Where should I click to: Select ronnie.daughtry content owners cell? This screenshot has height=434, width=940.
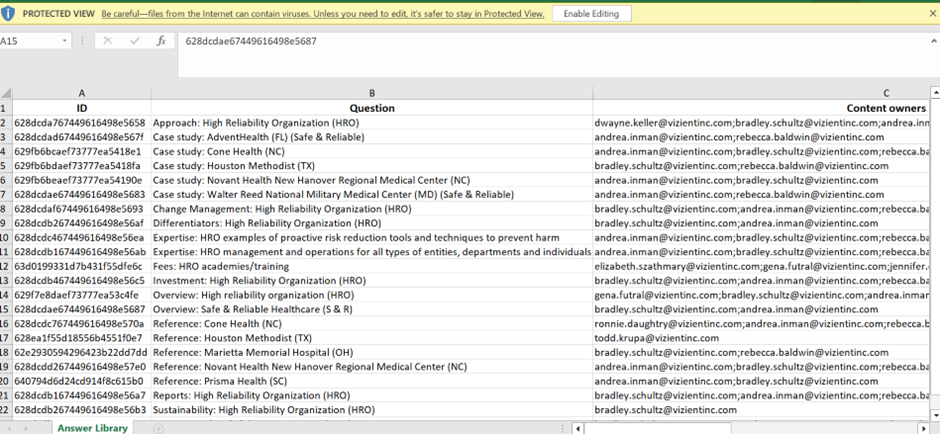point(761,324)
